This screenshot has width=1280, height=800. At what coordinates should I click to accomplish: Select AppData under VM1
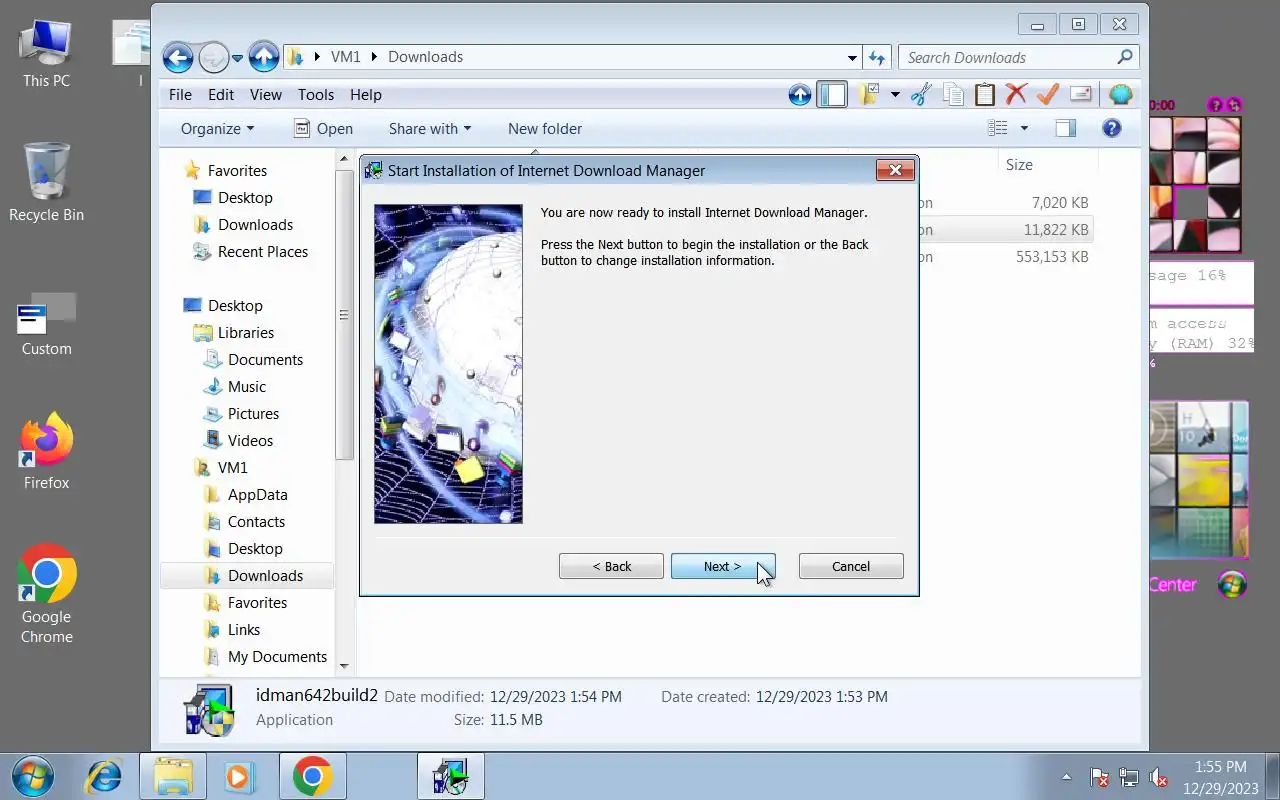pos(257,494)
